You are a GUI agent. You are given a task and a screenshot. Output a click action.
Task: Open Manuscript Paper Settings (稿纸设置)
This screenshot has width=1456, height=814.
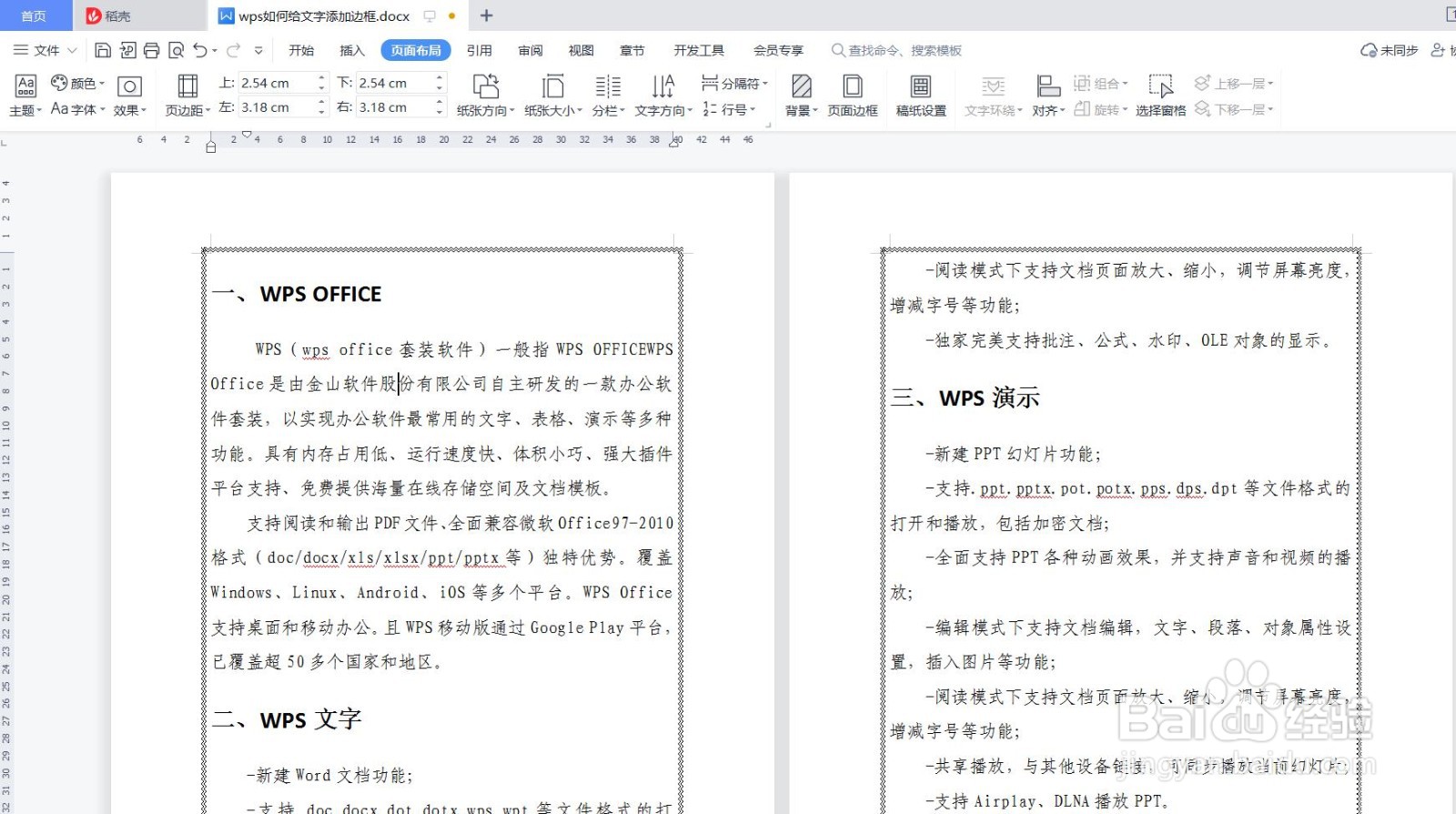921,95
